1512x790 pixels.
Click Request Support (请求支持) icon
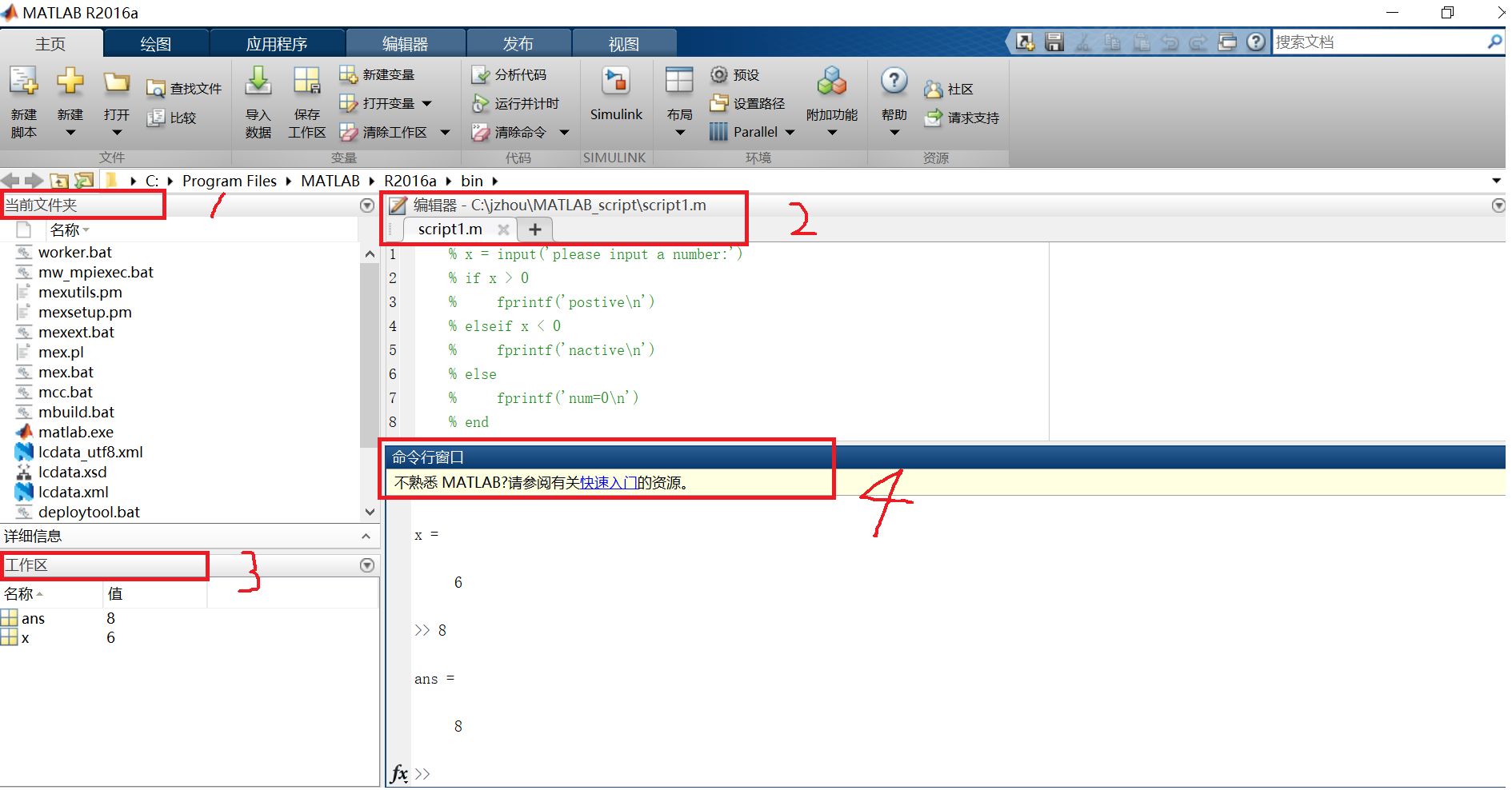[x=933, y=118]
